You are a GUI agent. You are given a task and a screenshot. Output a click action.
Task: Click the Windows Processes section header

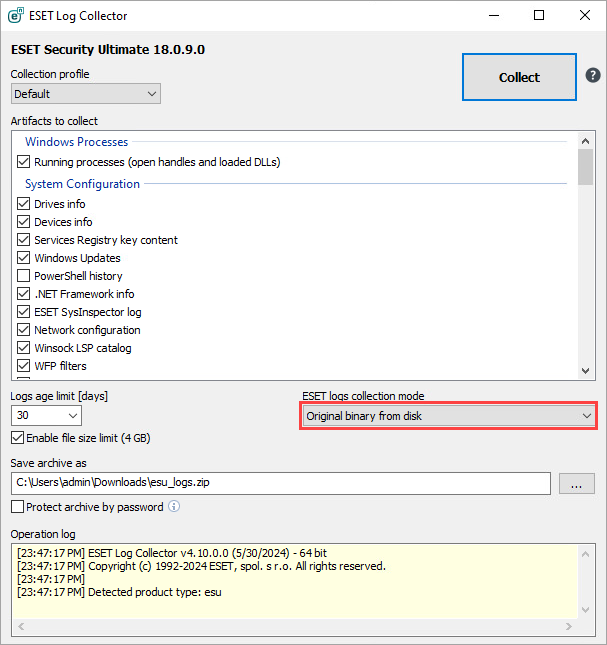click(76, 142)
